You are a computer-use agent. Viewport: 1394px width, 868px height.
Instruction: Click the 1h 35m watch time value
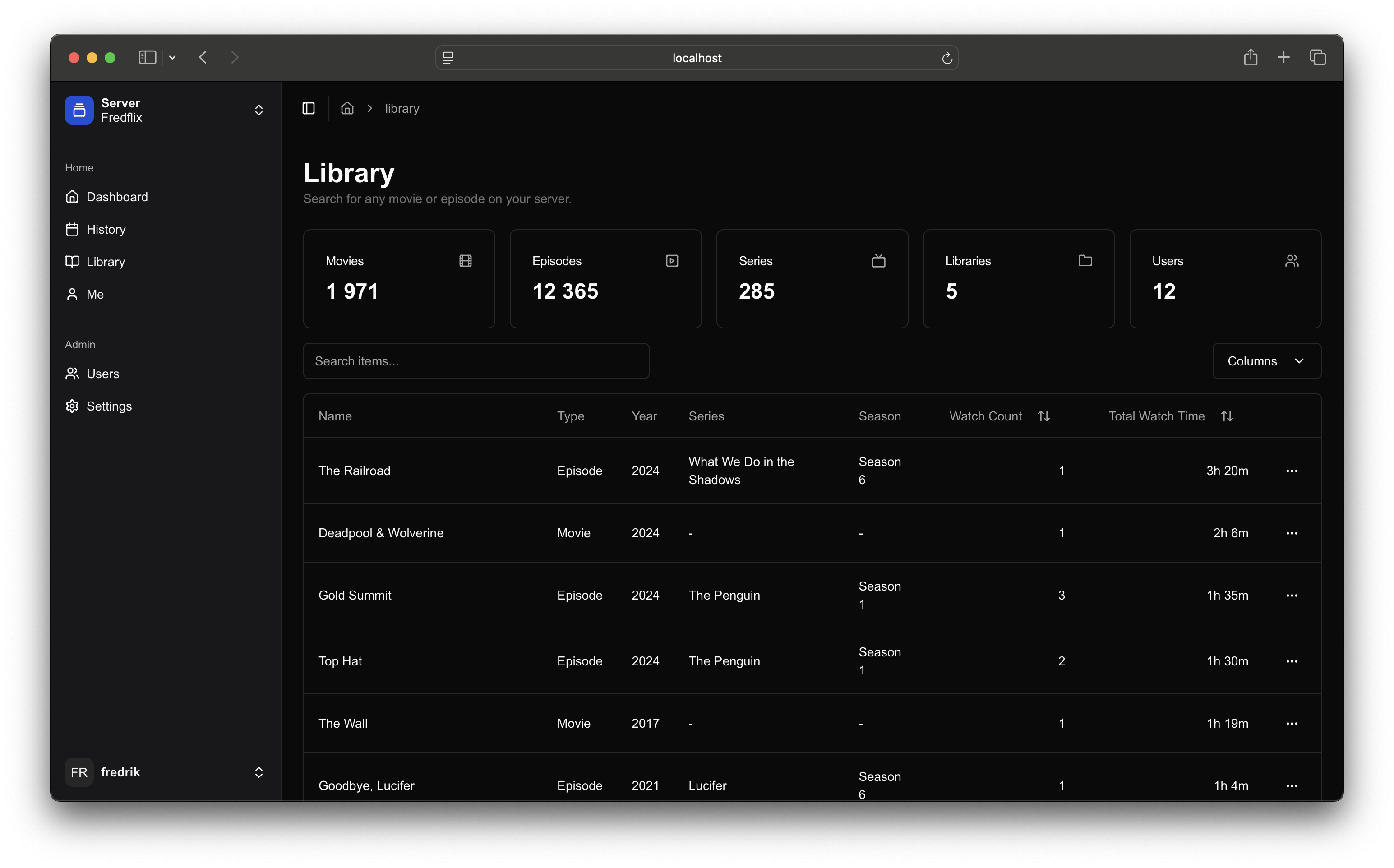coord(1228,596)
